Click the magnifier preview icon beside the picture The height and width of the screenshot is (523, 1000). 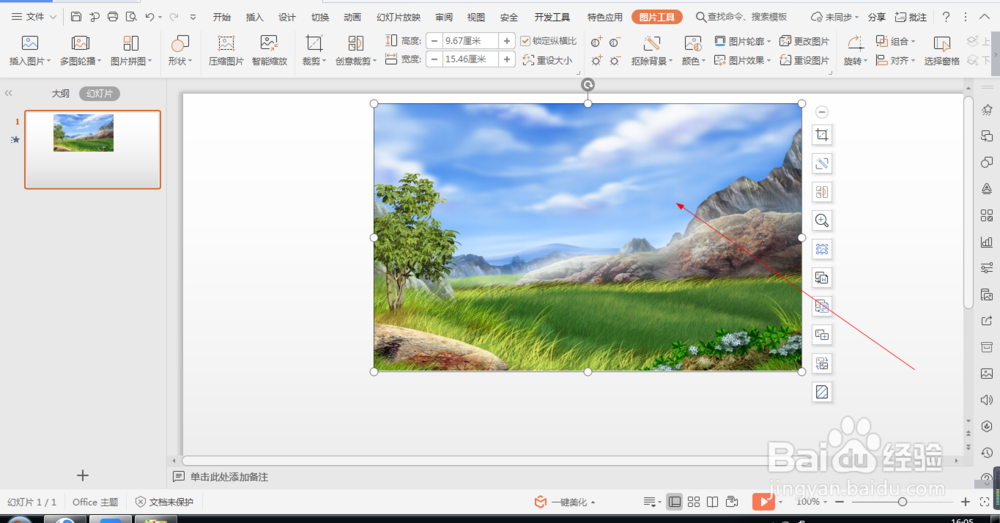coord(821,221)
